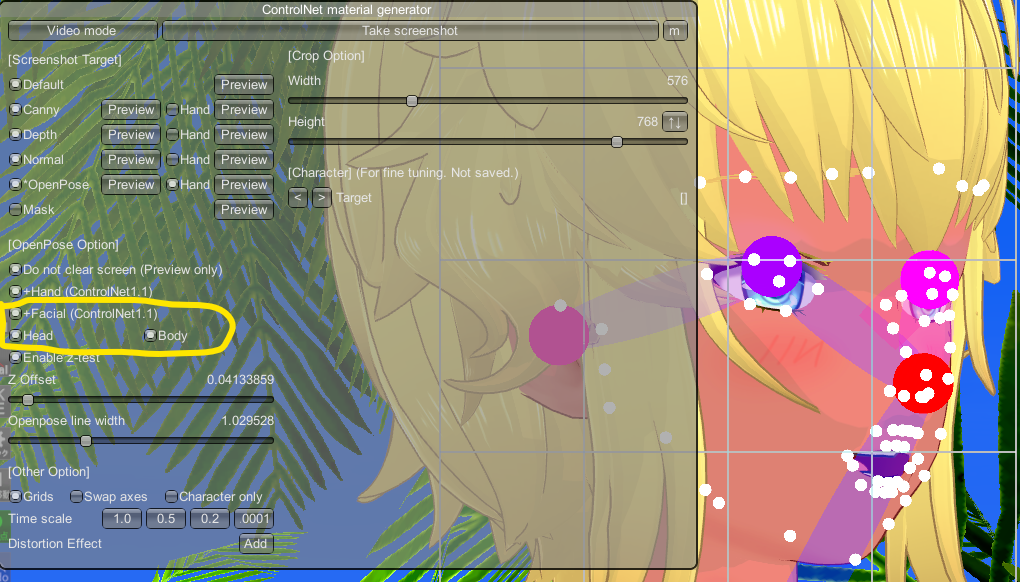Toggle Hand option for OpenPose

tap(172, 185)
